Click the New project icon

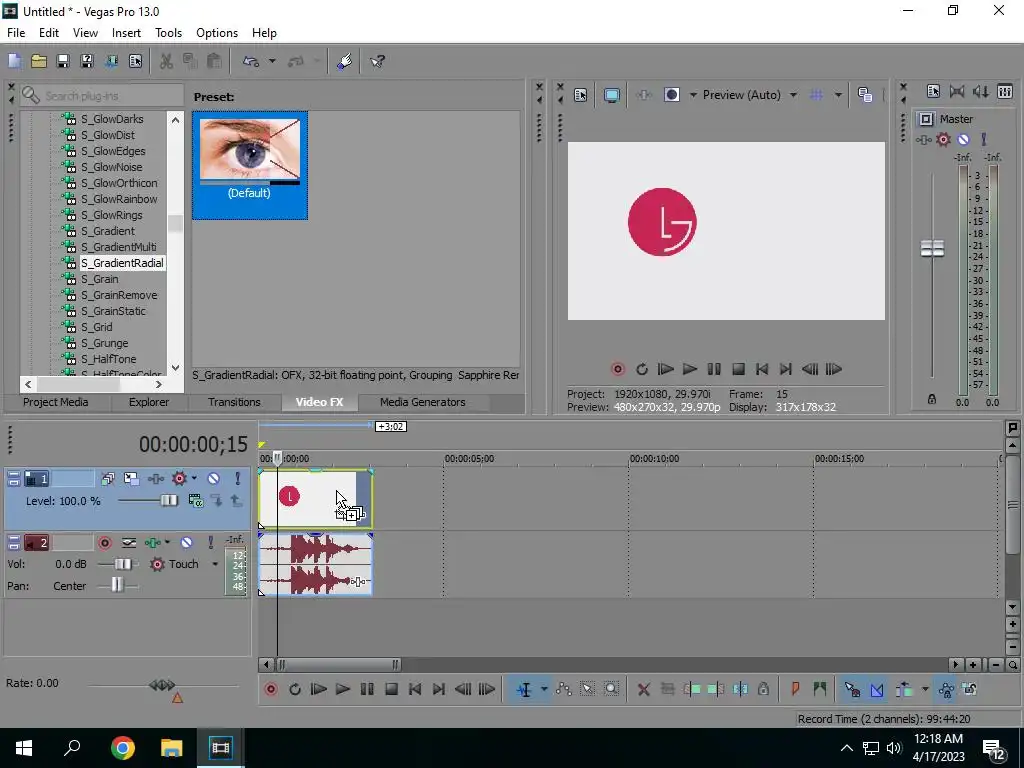(14, 61)
